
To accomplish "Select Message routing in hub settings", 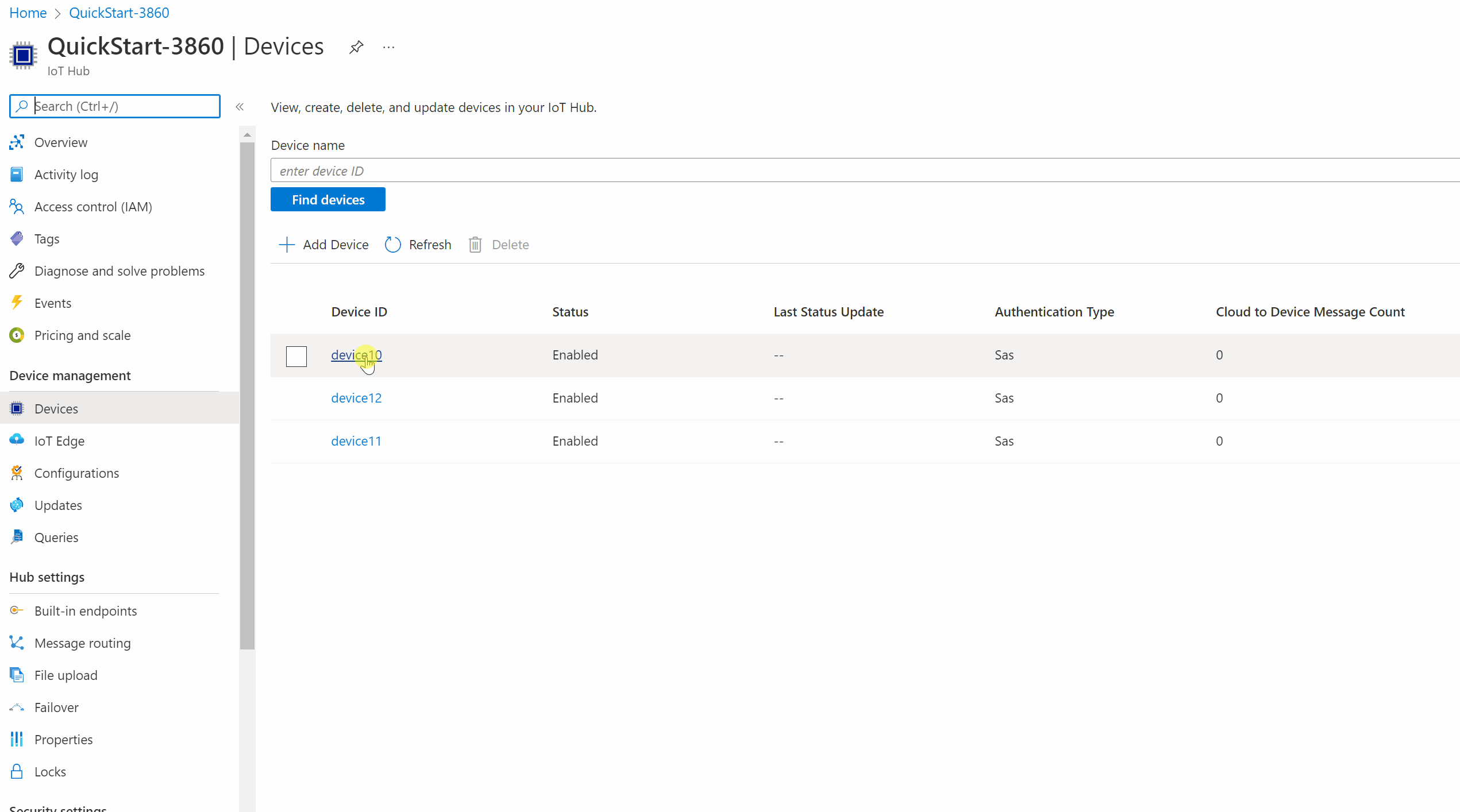I will (82, 642).
